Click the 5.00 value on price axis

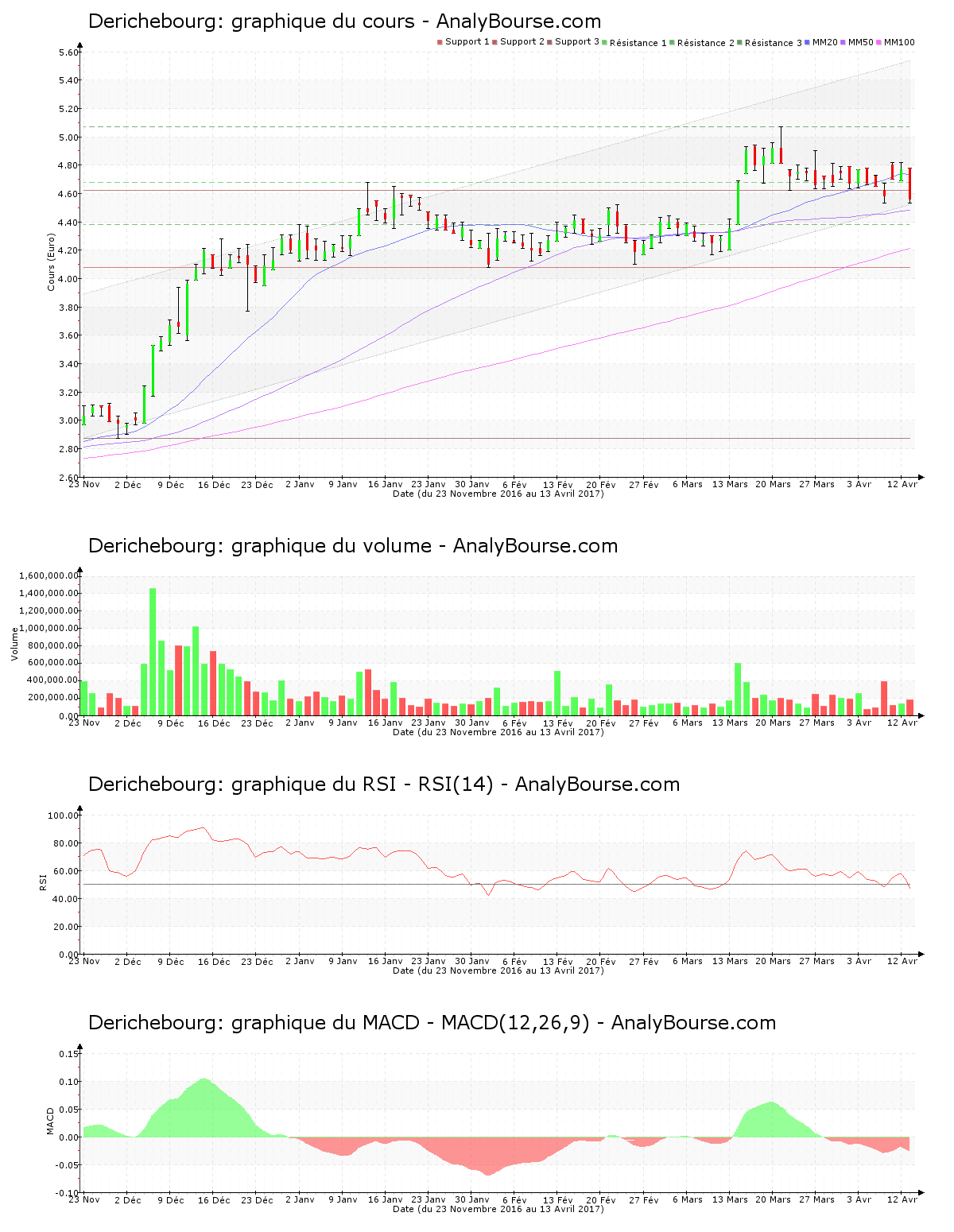[69, 138]
